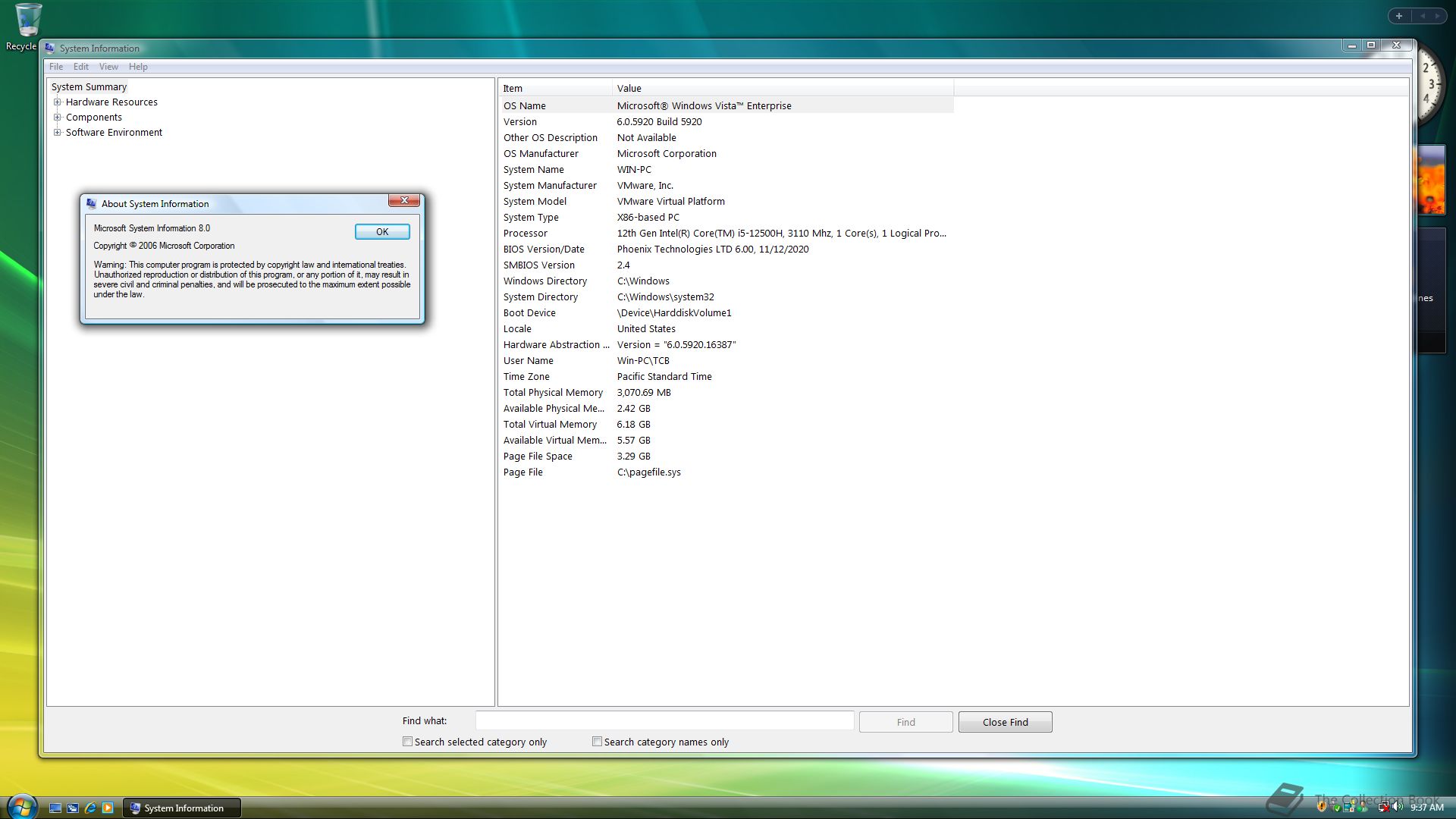
Task: Add gadgets with the sidebar plus button
Action: pyautogui.click(x=1399, y=16)
